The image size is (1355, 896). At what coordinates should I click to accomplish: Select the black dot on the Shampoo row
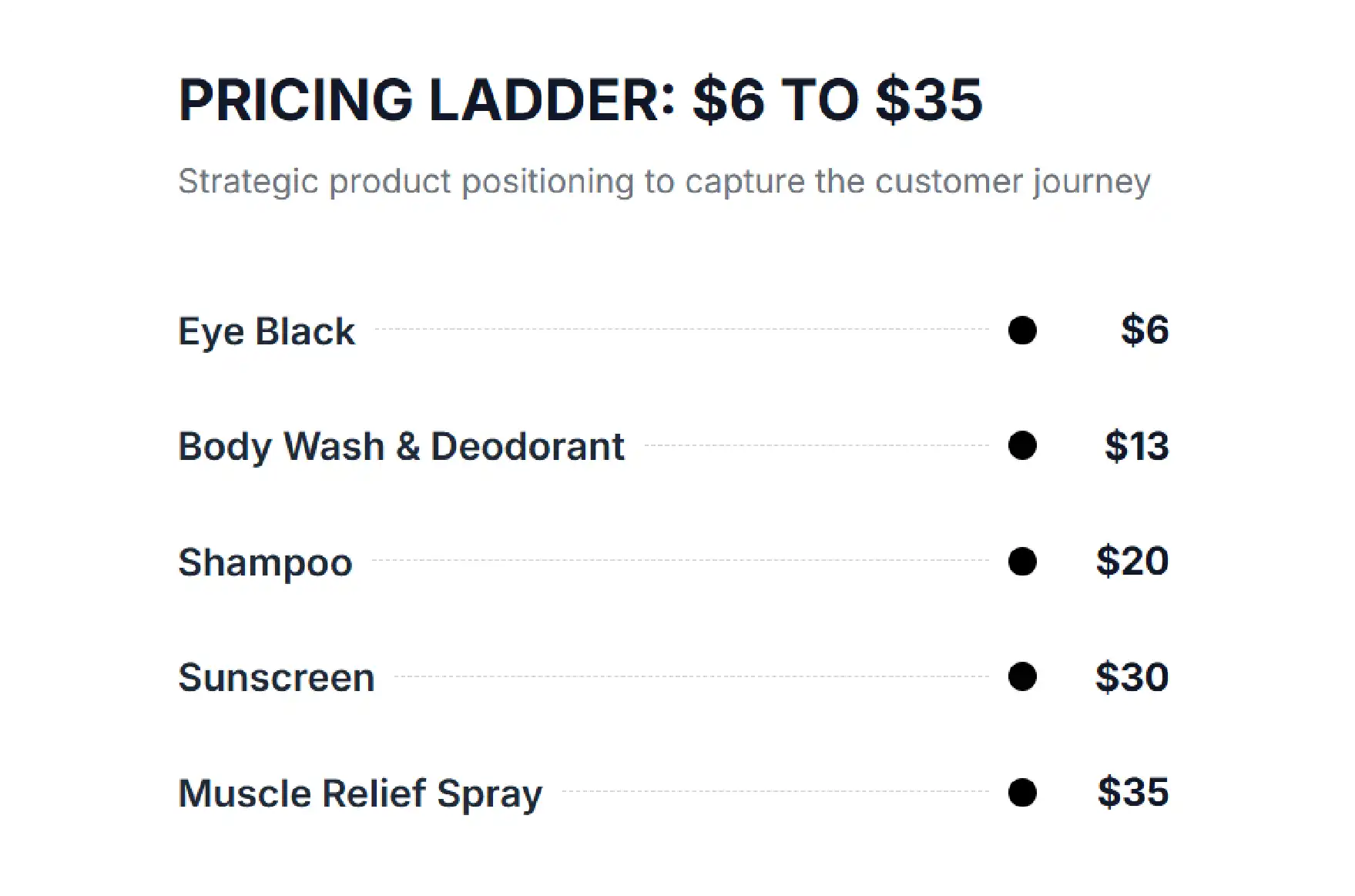[x=1022, y=561]
